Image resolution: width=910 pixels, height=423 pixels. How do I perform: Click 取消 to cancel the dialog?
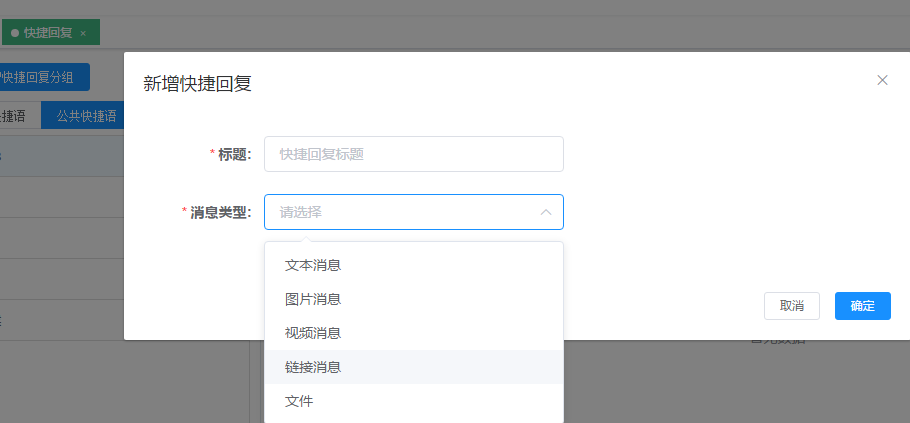click(x=791, y=306)
